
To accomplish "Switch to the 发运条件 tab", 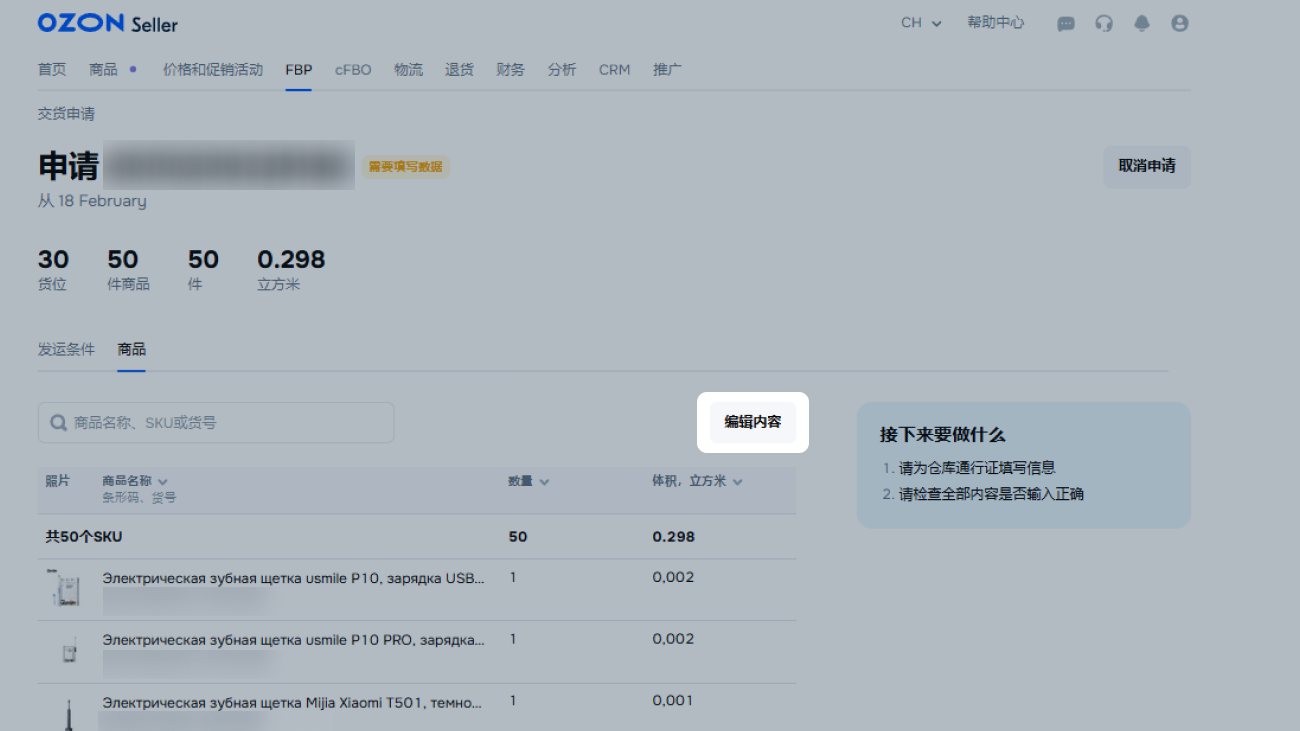I will pos(66,349).
